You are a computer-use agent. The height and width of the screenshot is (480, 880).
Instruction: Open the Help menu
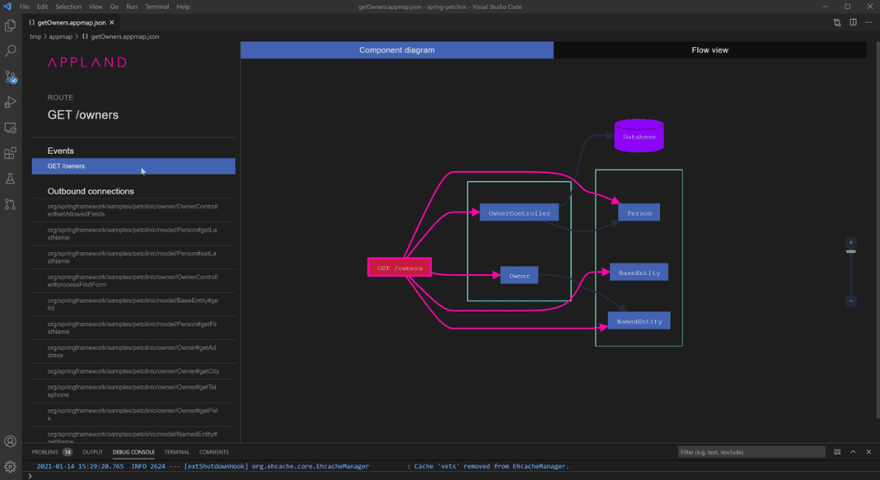[183, 7]
